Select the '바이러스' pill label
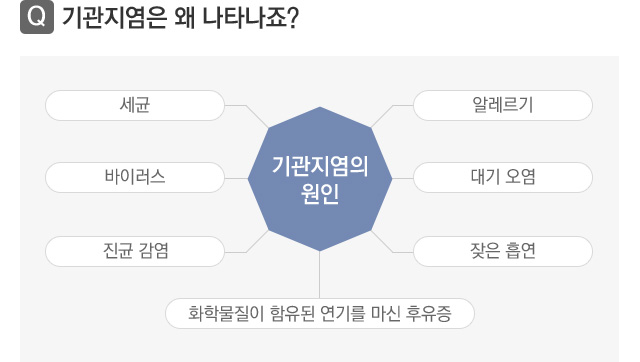The image size is (640, 362). click(135, 178)
